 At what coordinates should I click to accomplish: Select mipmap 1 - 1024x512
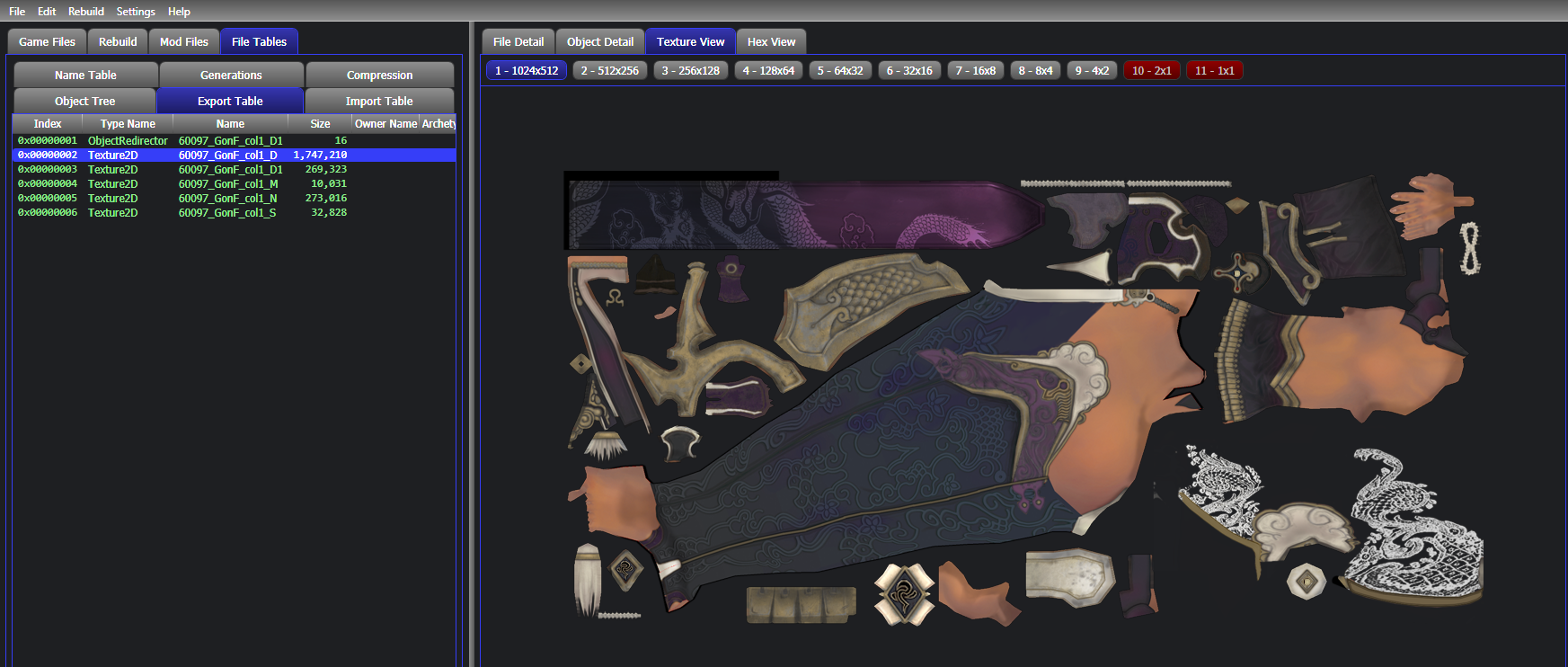click(527, 70)
